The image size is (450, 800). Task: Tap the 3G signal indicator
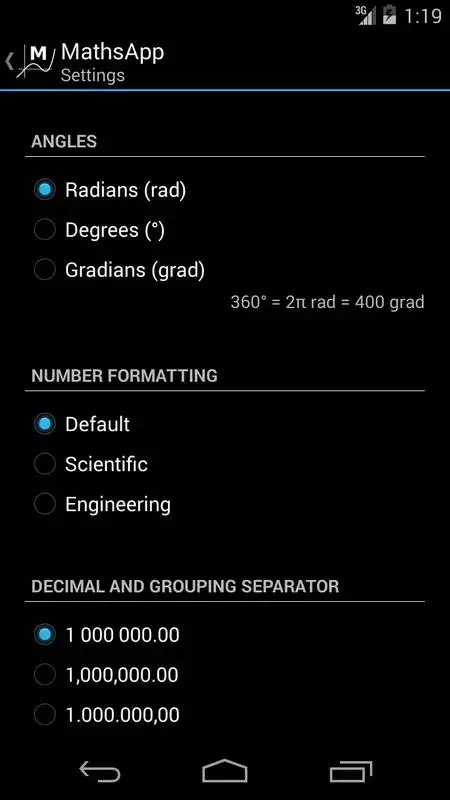(x=366, y=15)
